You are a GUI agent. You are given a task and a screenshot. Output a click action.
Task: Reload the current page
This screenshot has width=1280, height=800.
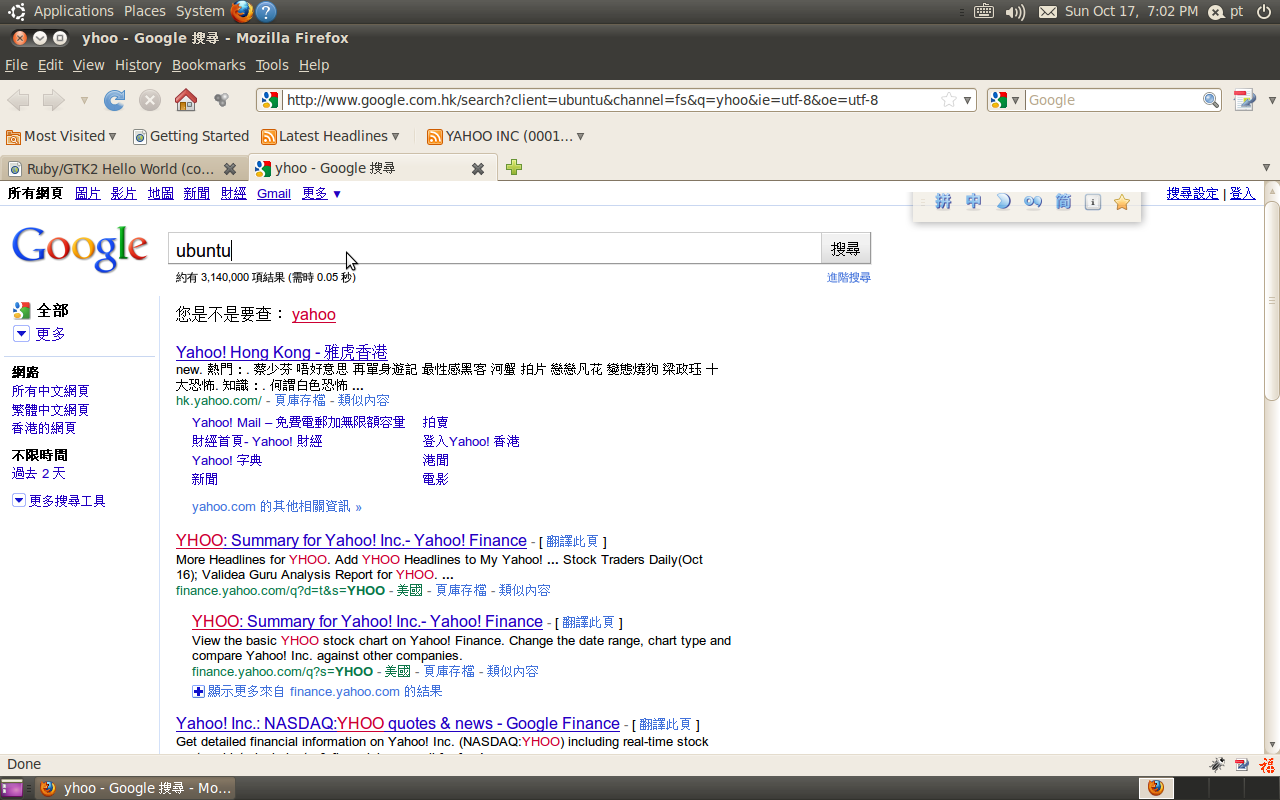pyautogui.click(x=115, y=100)
